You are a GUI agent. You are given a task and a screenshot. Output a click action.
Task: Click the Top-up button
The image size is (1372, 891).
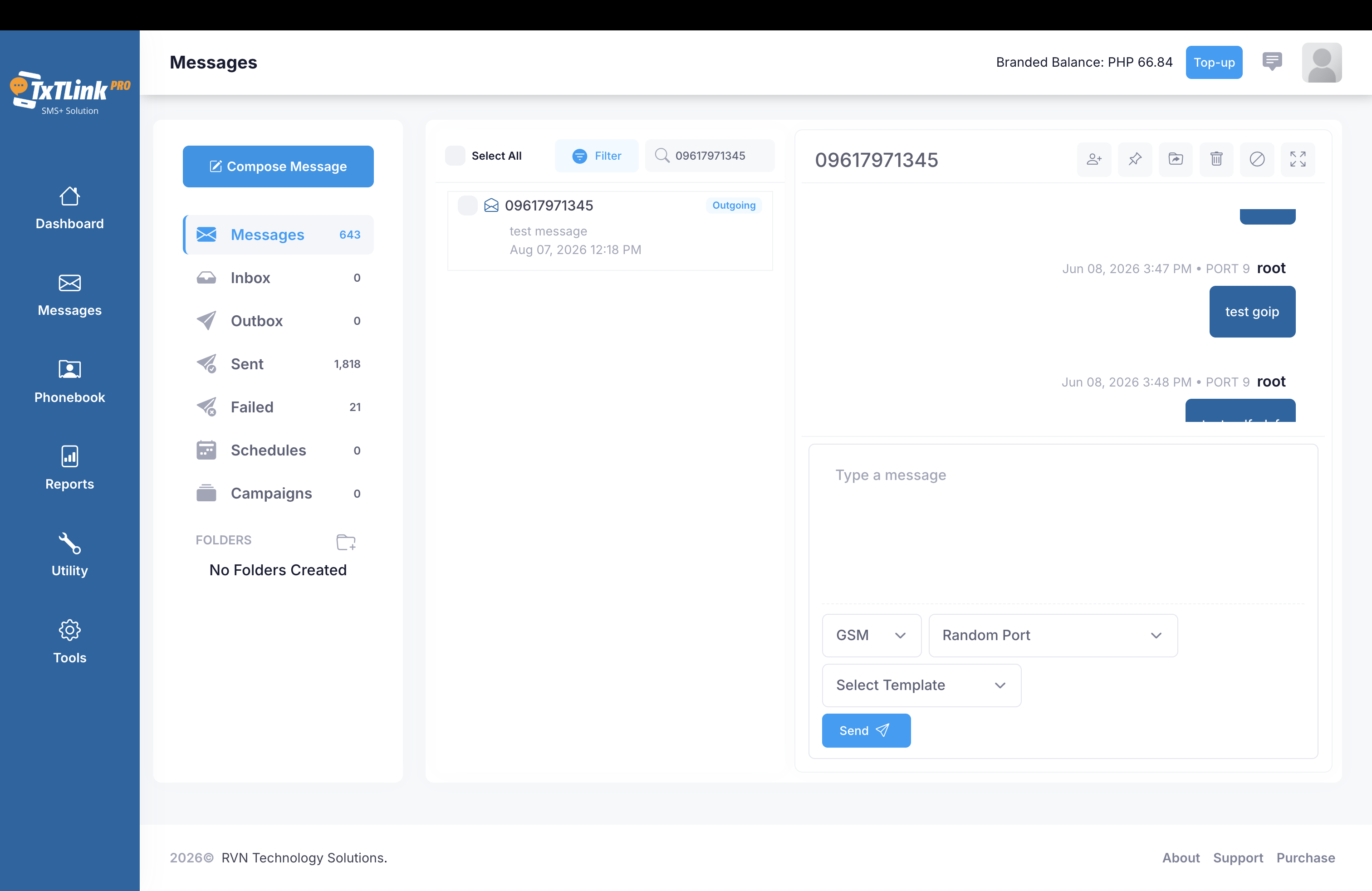coord(1214,62)
